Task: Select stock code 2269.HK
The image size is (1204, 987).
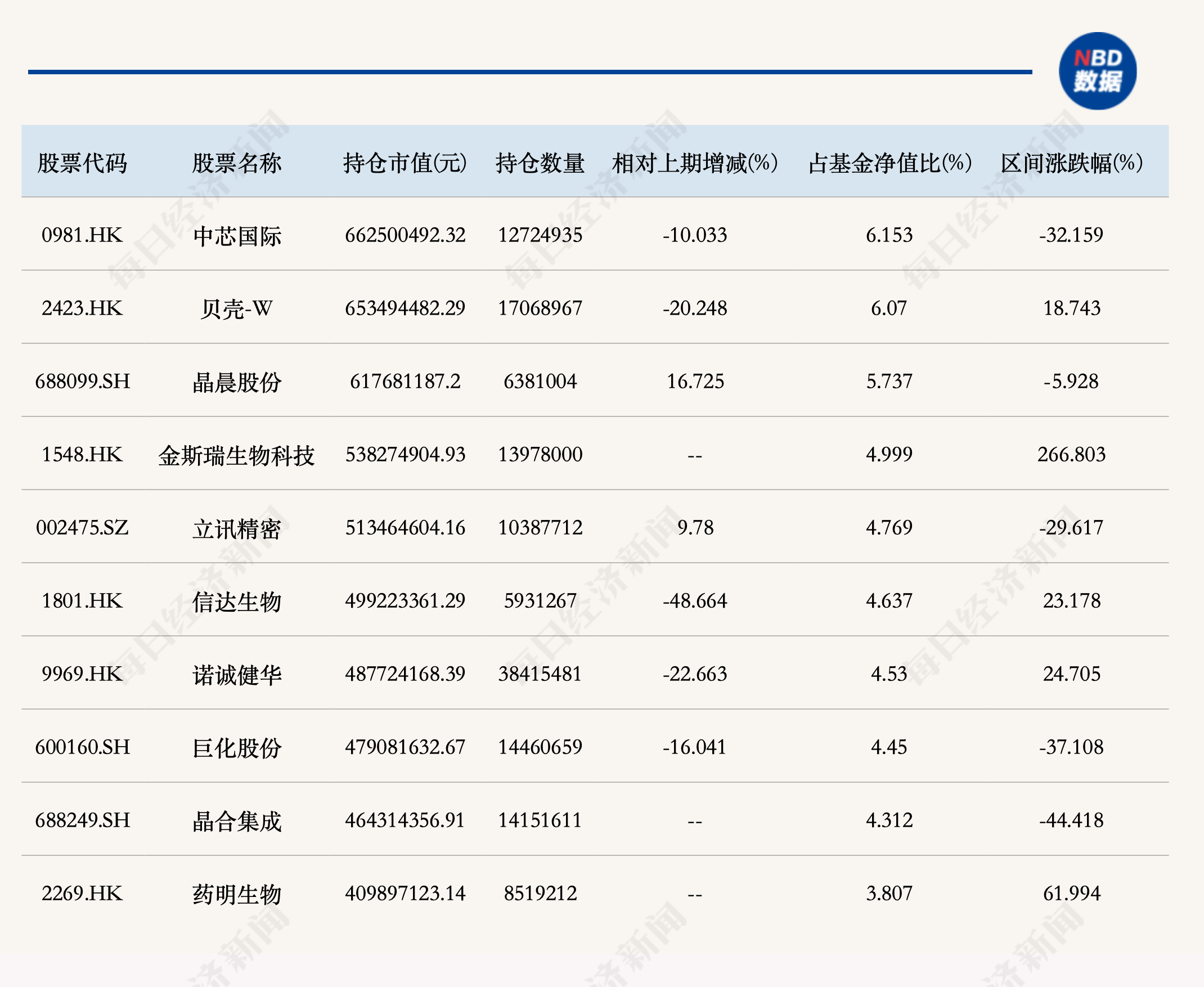Action: [x=83, y=893]
